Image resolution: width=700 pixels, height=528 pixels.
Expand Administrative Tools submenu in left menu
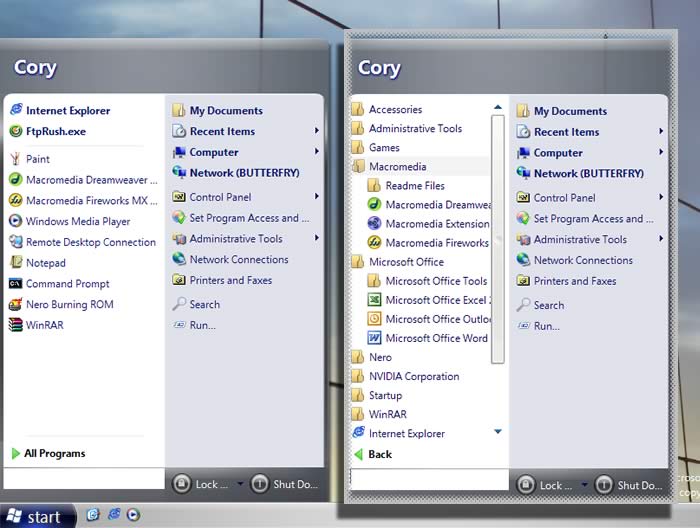click(317, 238)
